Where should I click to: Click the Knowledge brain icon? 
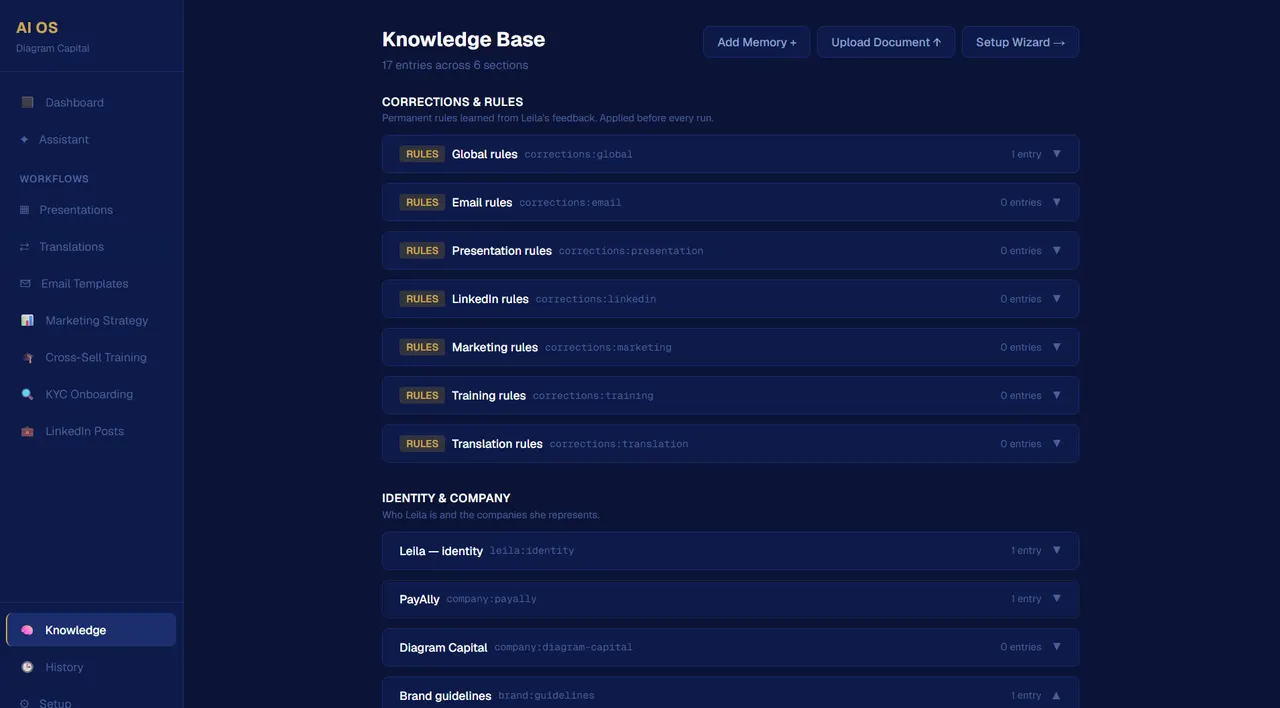pyautogui.click(x=27, y=630)
